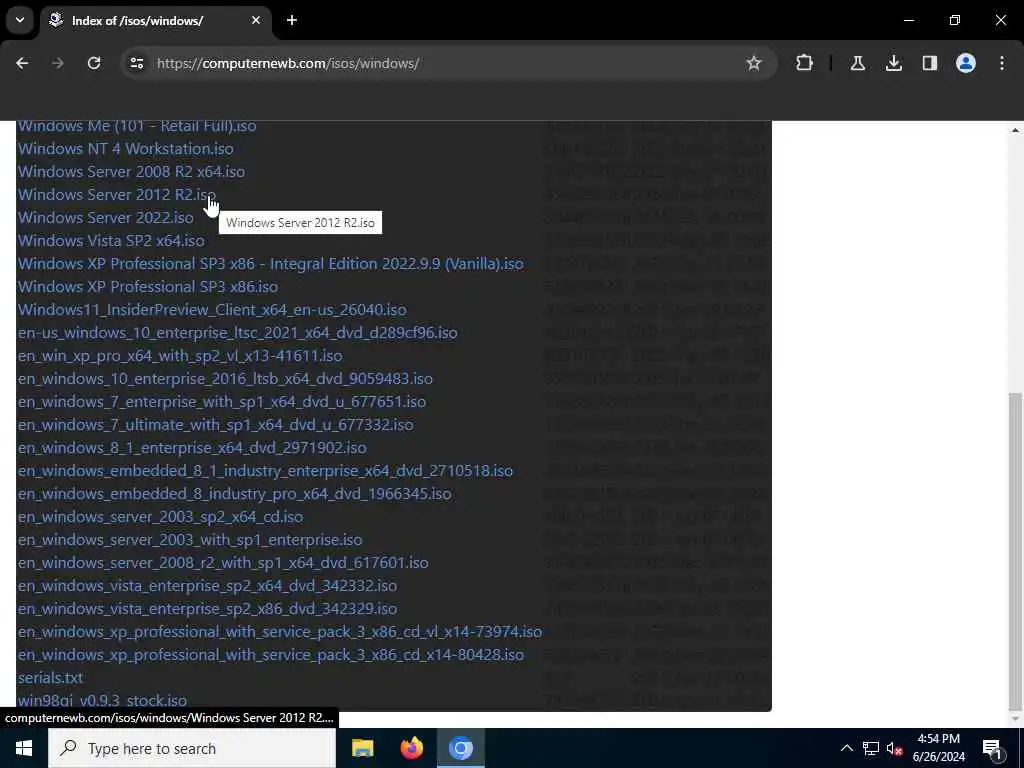Click XP professional SP3 cd_x14-80428 iso
Image resolution: width=1024 pixels, height=768 pixels.
pos(270,655)
